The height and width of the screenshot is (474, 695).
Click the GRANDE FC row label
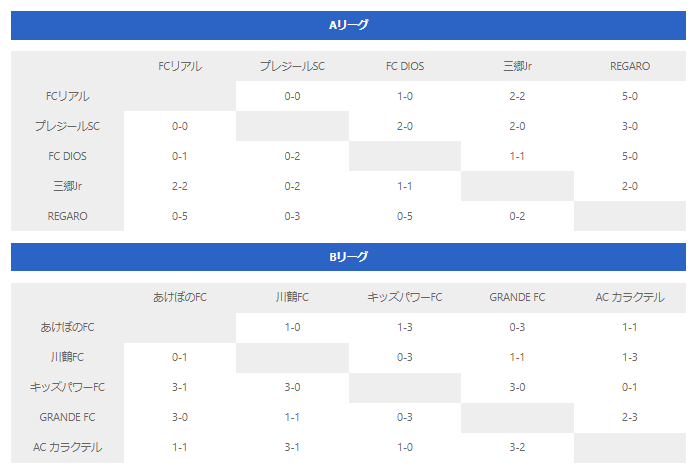click(67, 417)
